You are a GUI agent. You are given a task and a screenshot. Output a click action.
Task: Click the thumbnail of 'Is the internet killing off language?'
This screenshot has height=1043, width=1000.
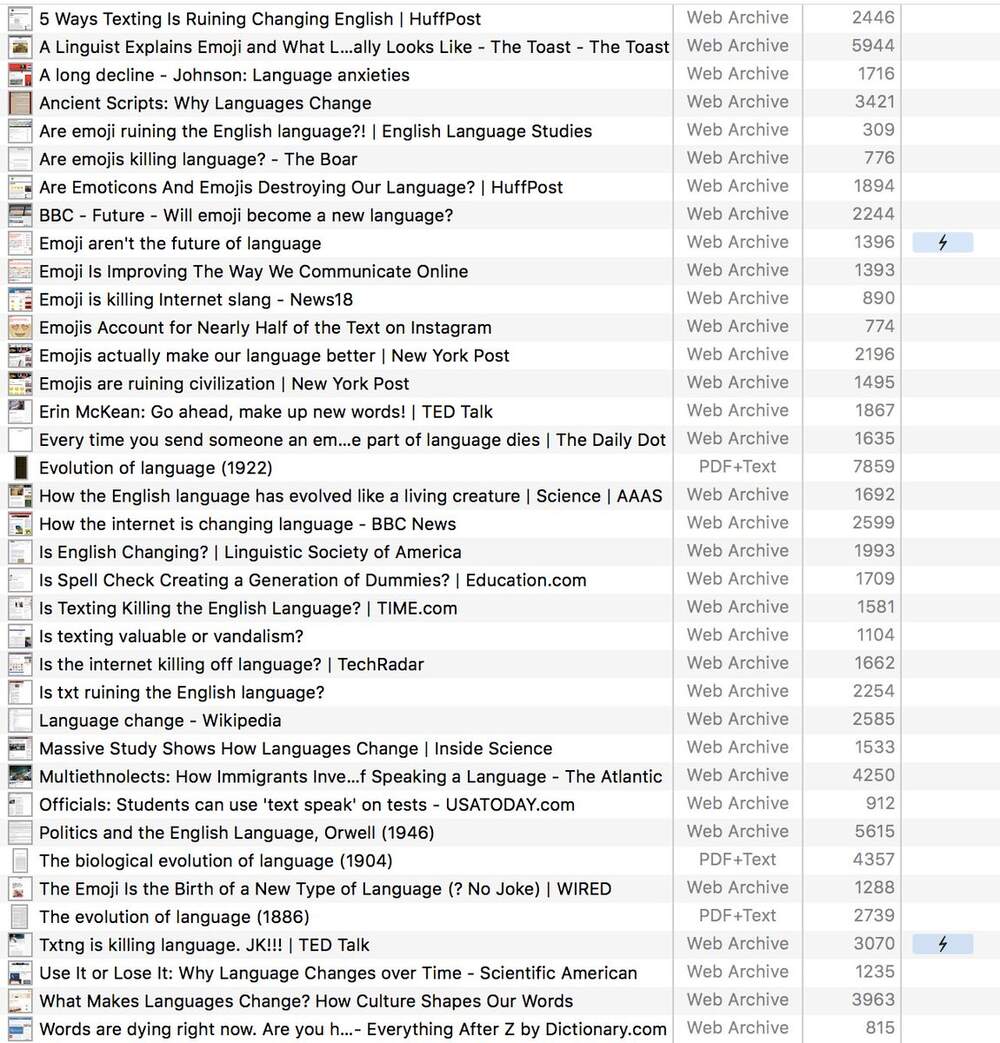pyautogui.click(x=20, y=664)
